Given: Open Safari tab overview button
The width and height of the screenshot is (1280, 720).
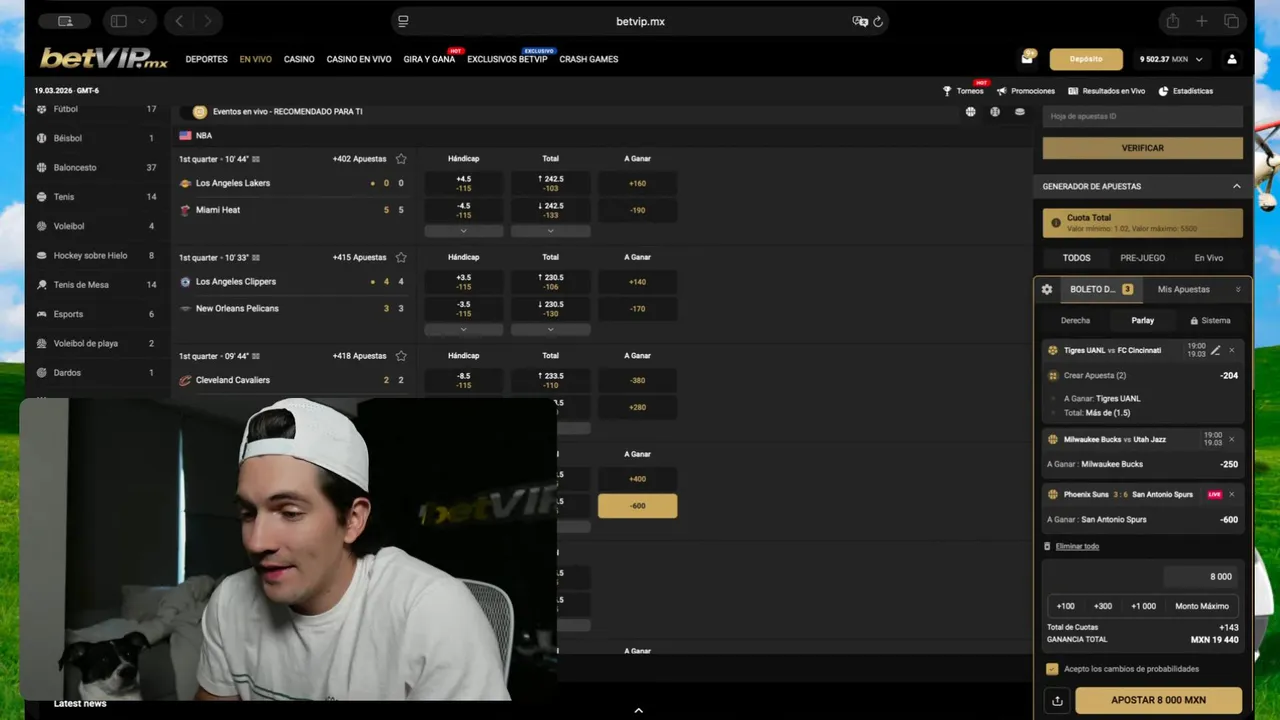Looking at the screenshot, I should (1231, 21).
